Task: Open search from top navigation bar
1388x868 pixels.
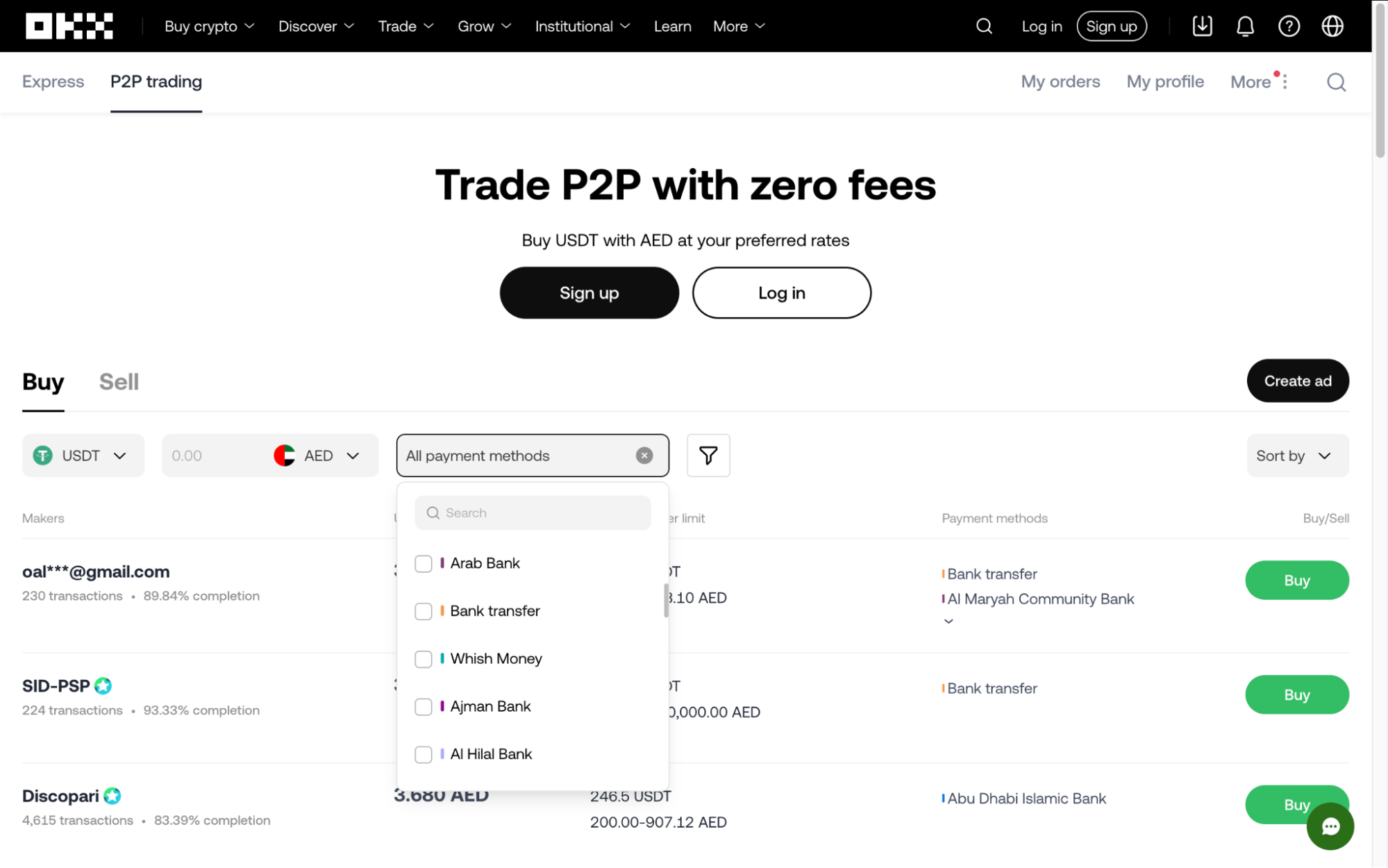Action: pos(984,26)
